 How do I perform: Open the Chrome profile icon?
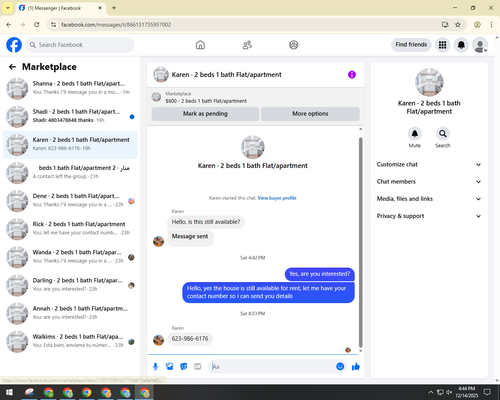click(477, 25)
